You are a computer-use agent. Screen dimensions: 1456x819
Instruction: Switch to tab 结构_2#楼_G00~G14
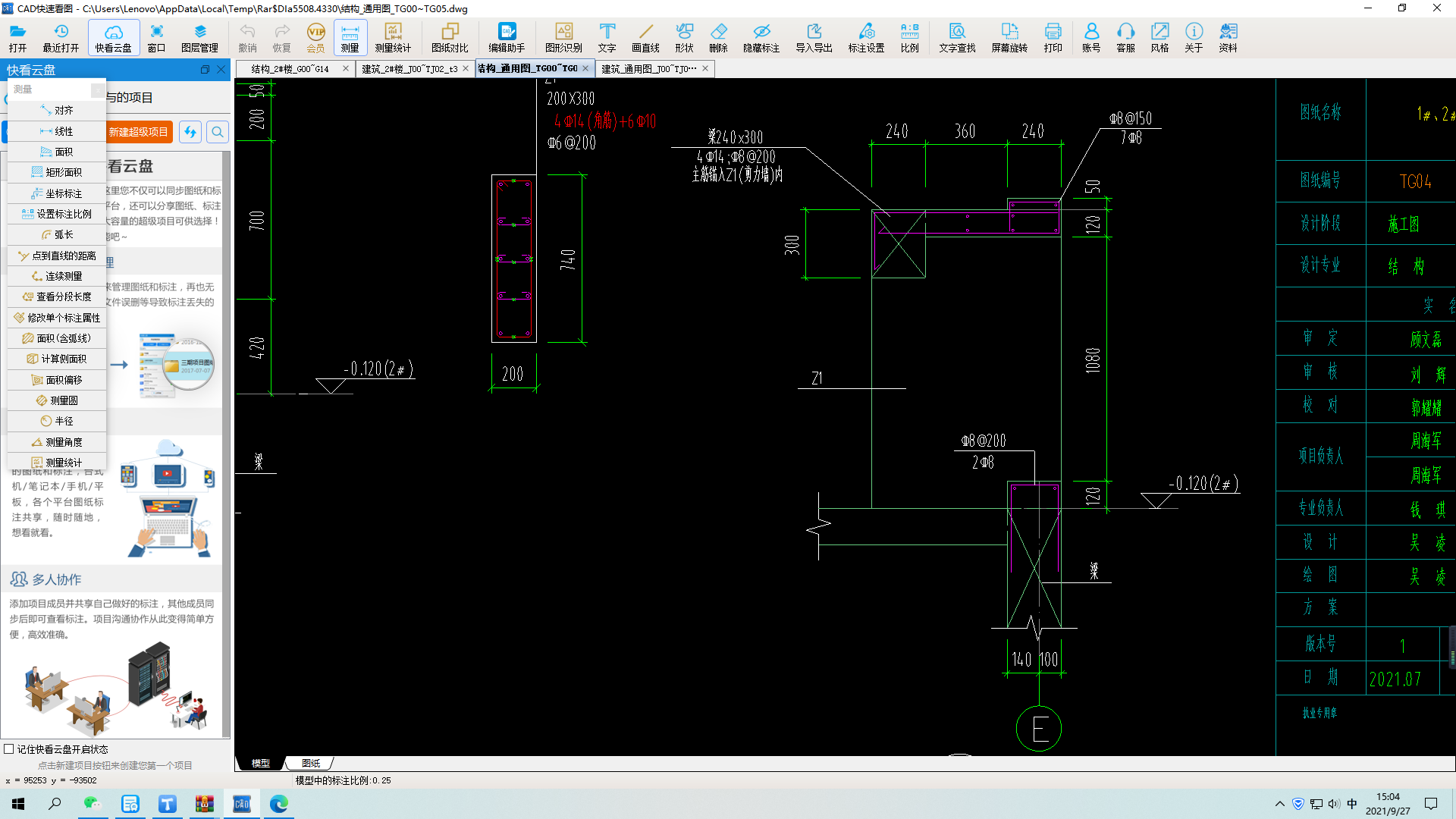coord(290,68)
